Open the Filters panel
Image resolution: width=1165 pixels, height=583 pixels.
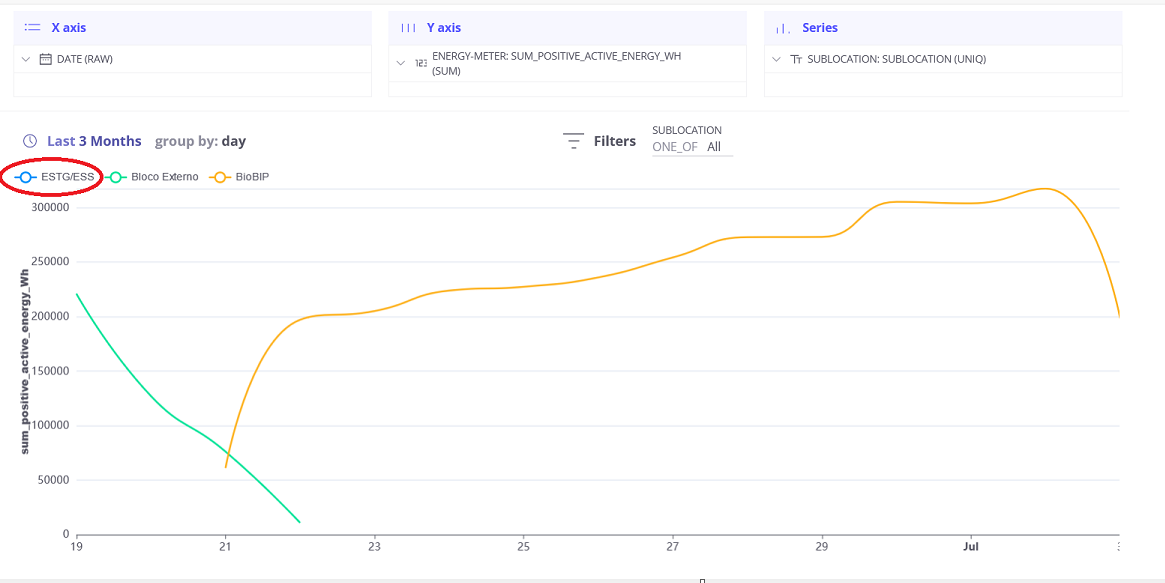[616, 140]
